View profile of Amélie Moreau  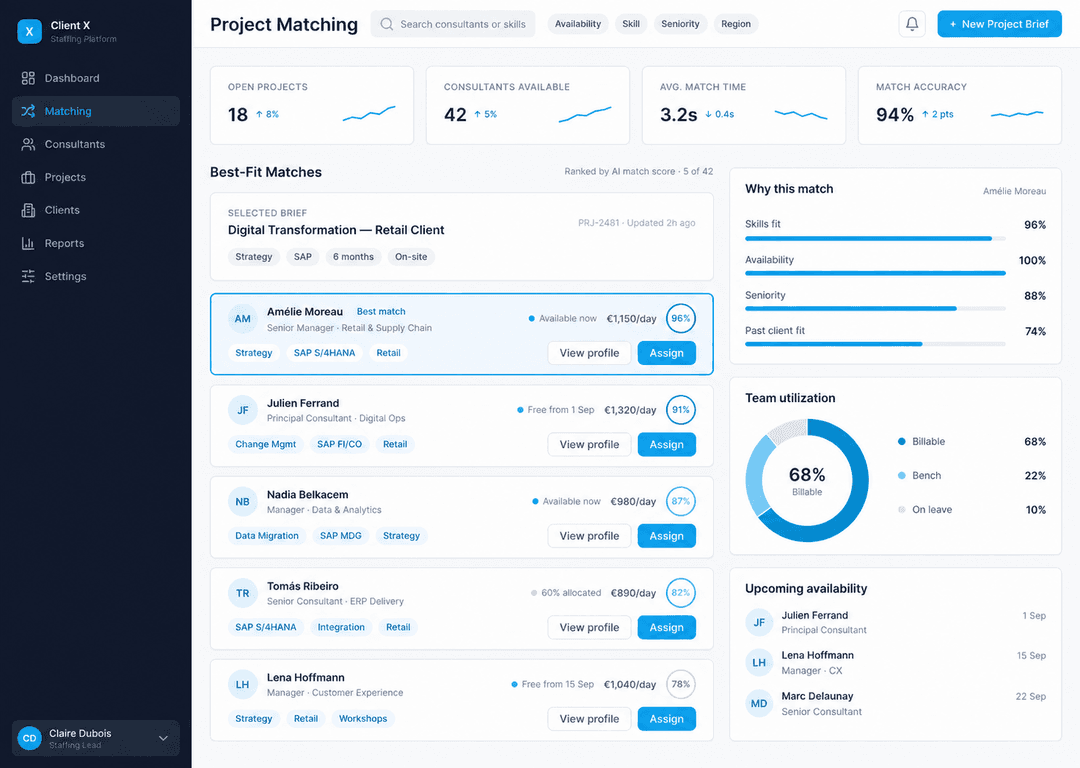pos(590,353)
